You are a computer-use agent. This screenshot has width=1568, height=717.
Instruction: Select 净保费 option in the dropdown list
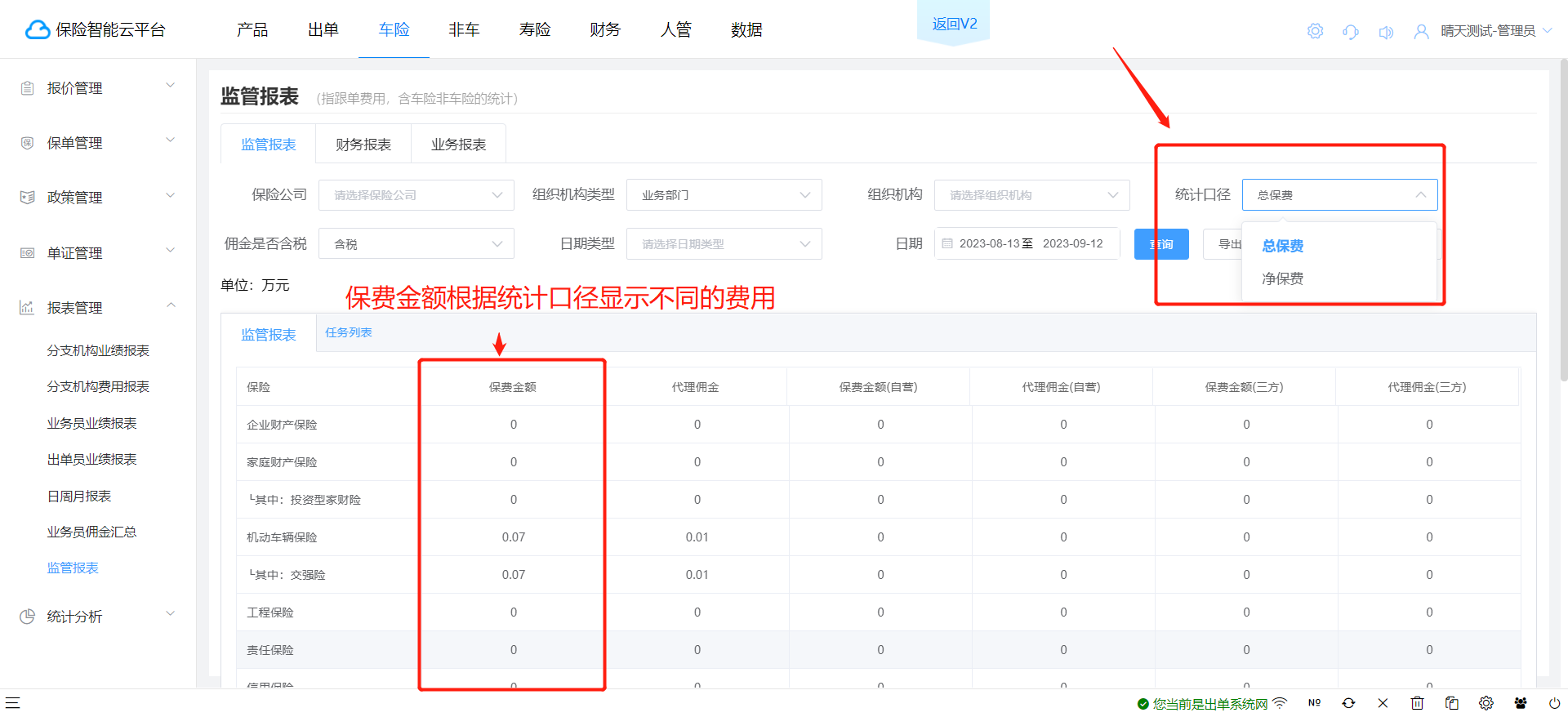coord(1339,278)
